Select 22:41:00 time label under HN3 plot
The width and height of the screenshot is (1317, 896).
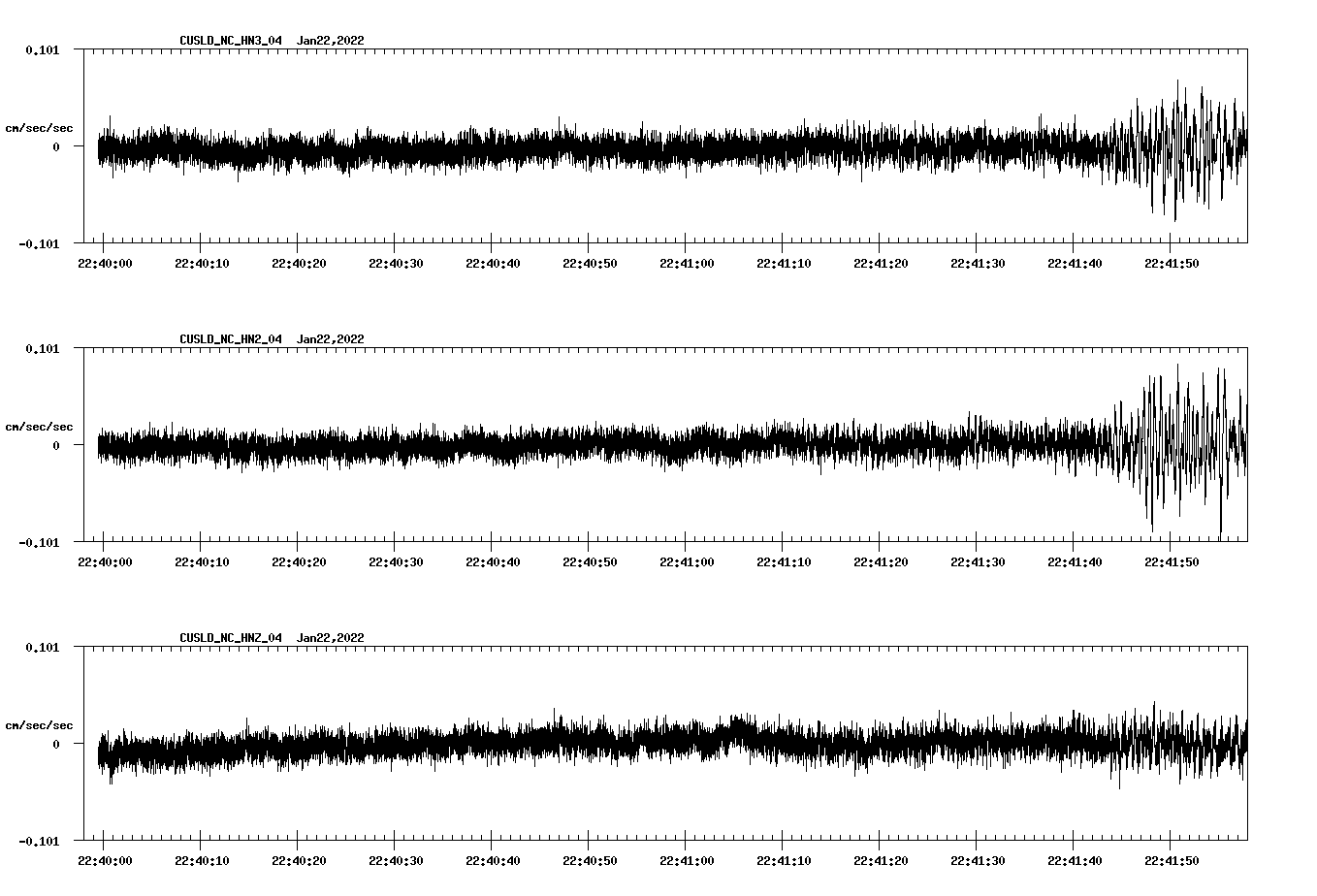click(686, 264)
